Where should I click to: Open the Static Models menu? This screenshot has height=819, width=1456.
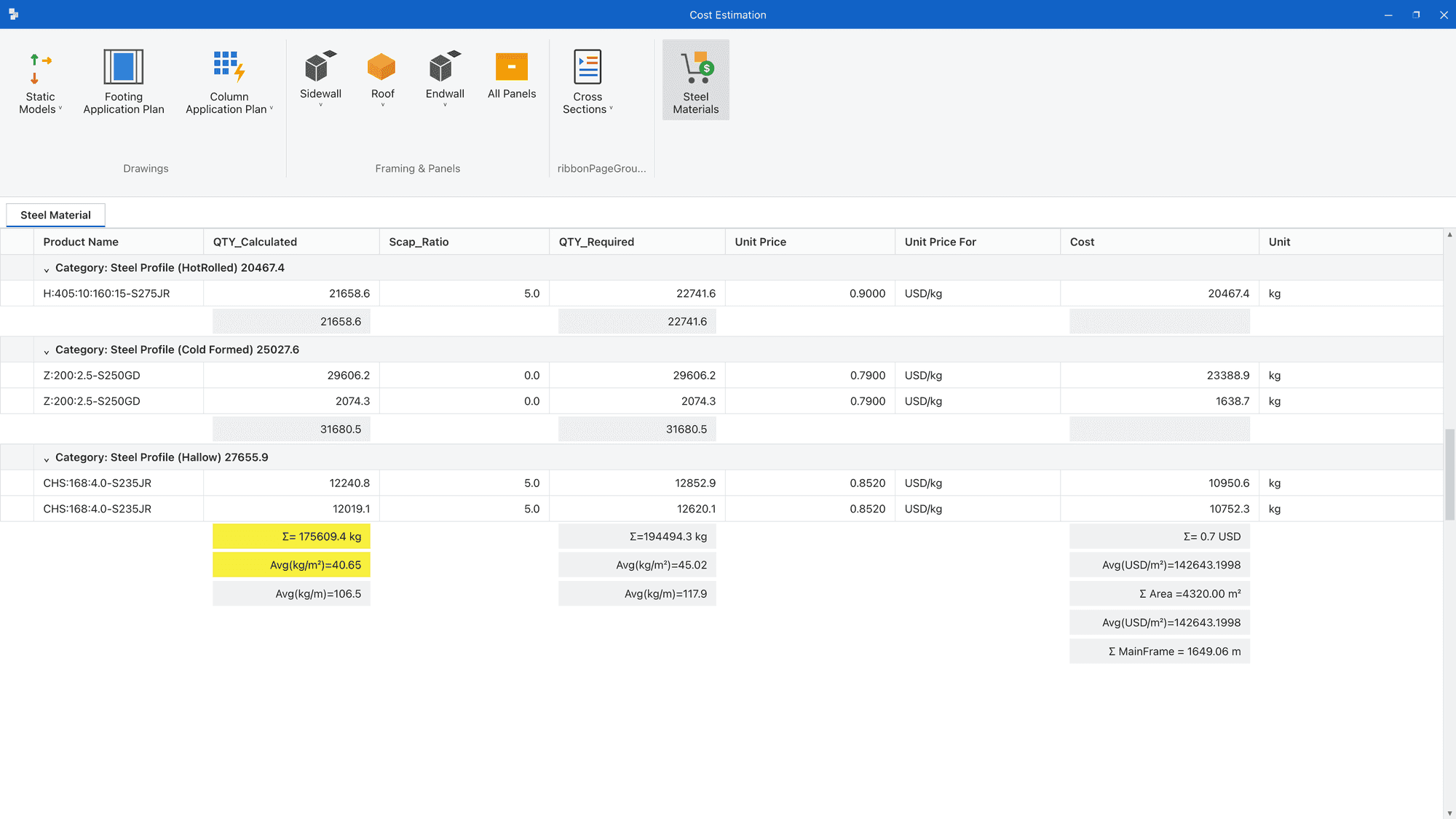(40, 82)
